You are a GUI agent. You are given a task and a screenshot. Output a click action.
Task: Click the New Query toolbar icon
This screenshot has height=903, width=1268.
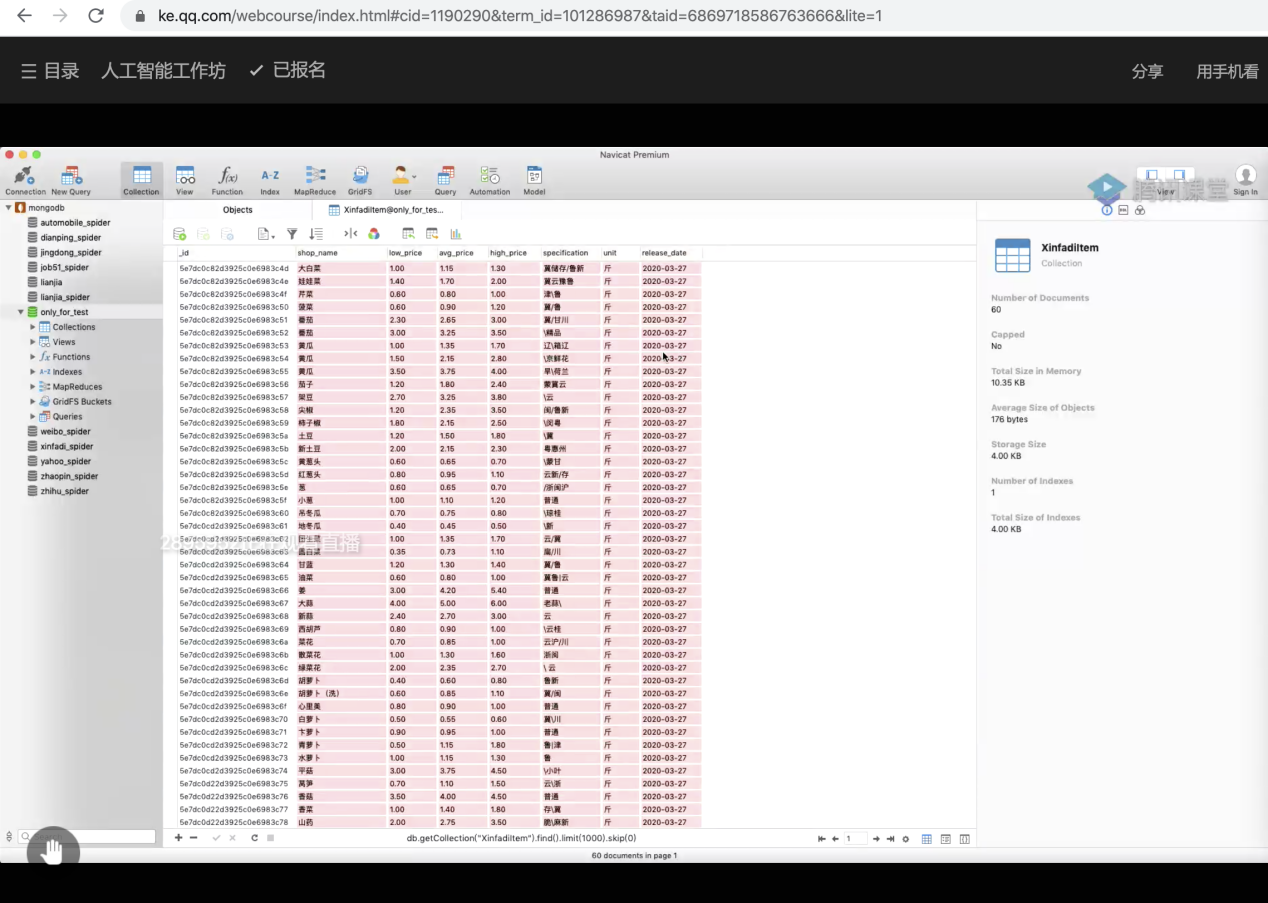[71, 177]
